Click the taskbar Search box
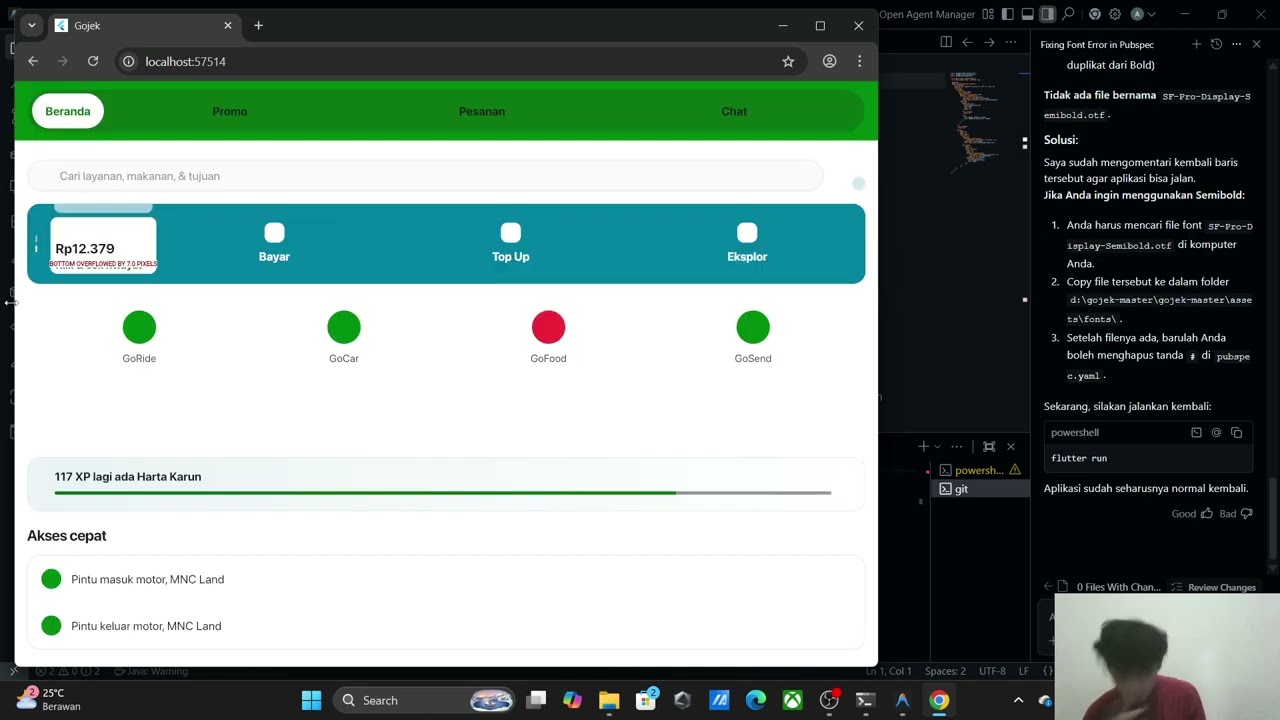The image size is (1280, 720). 424,700
